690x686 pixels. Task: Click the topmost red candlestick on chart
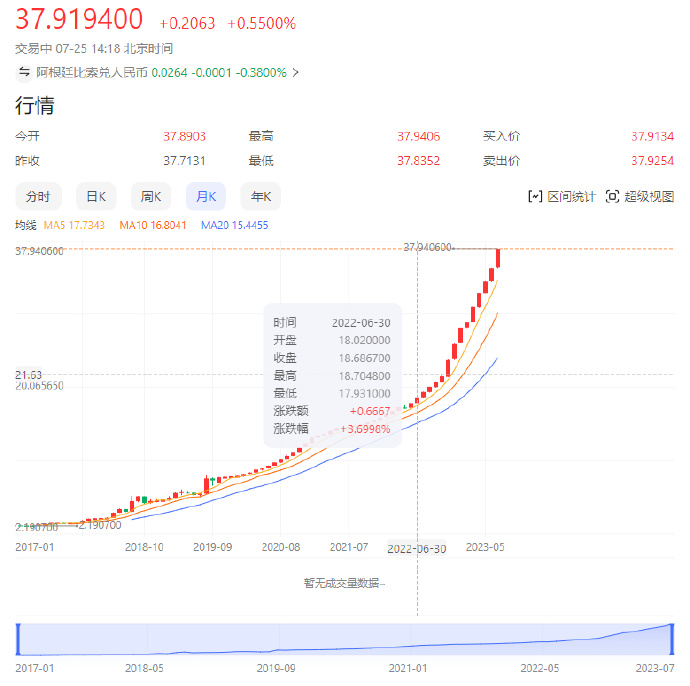(x=498, y=258)
